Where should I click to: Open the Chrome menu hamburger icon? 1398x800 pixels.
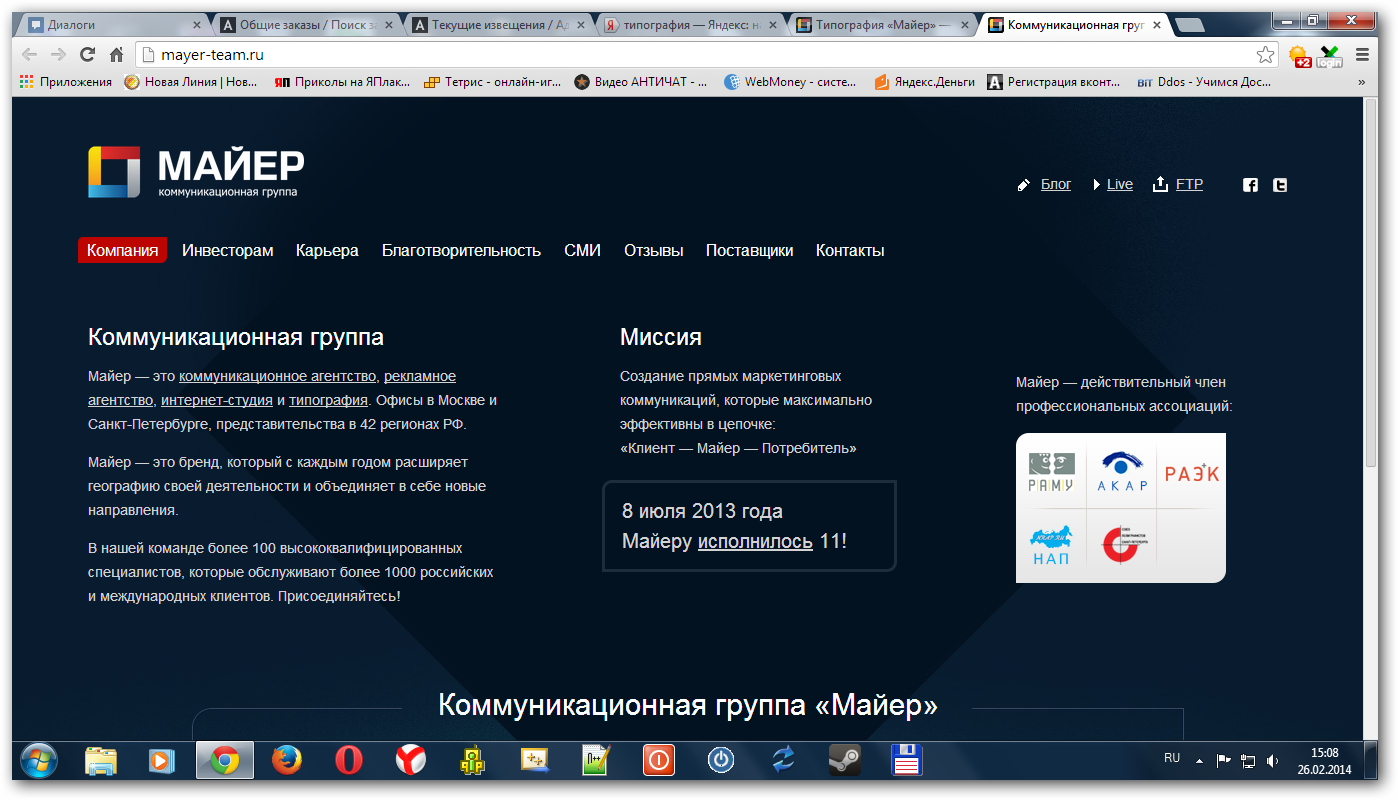1362,55
